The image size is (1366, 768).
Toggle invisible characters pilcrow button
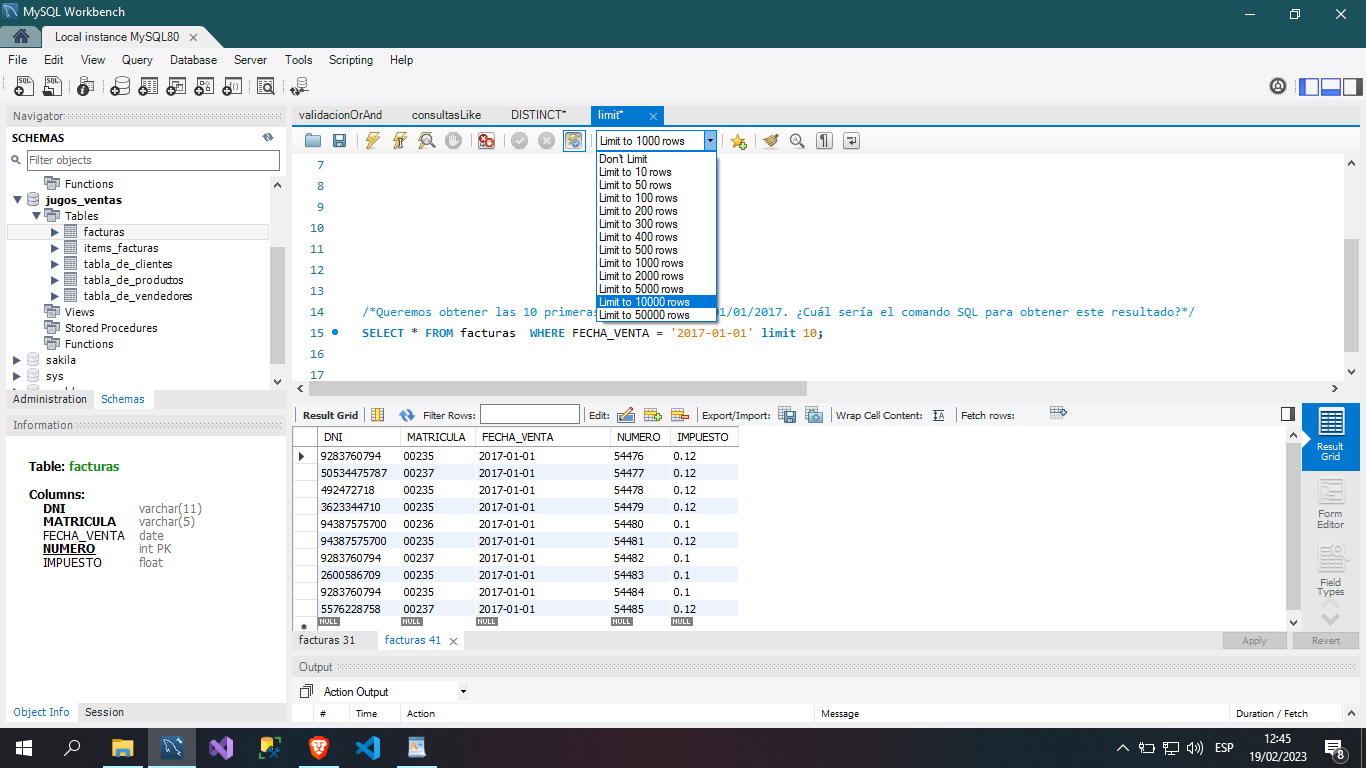pos(824,141)
